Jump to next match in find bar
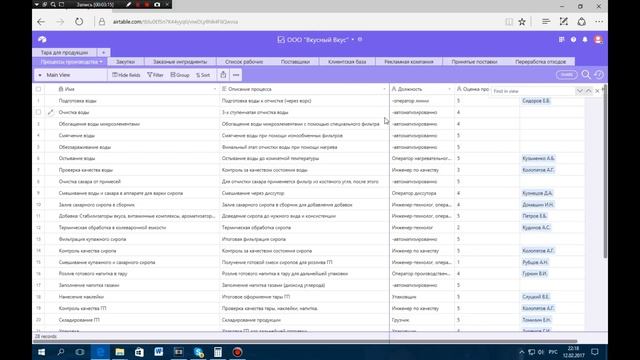This screenshot has height=360, width=640. 580,91
